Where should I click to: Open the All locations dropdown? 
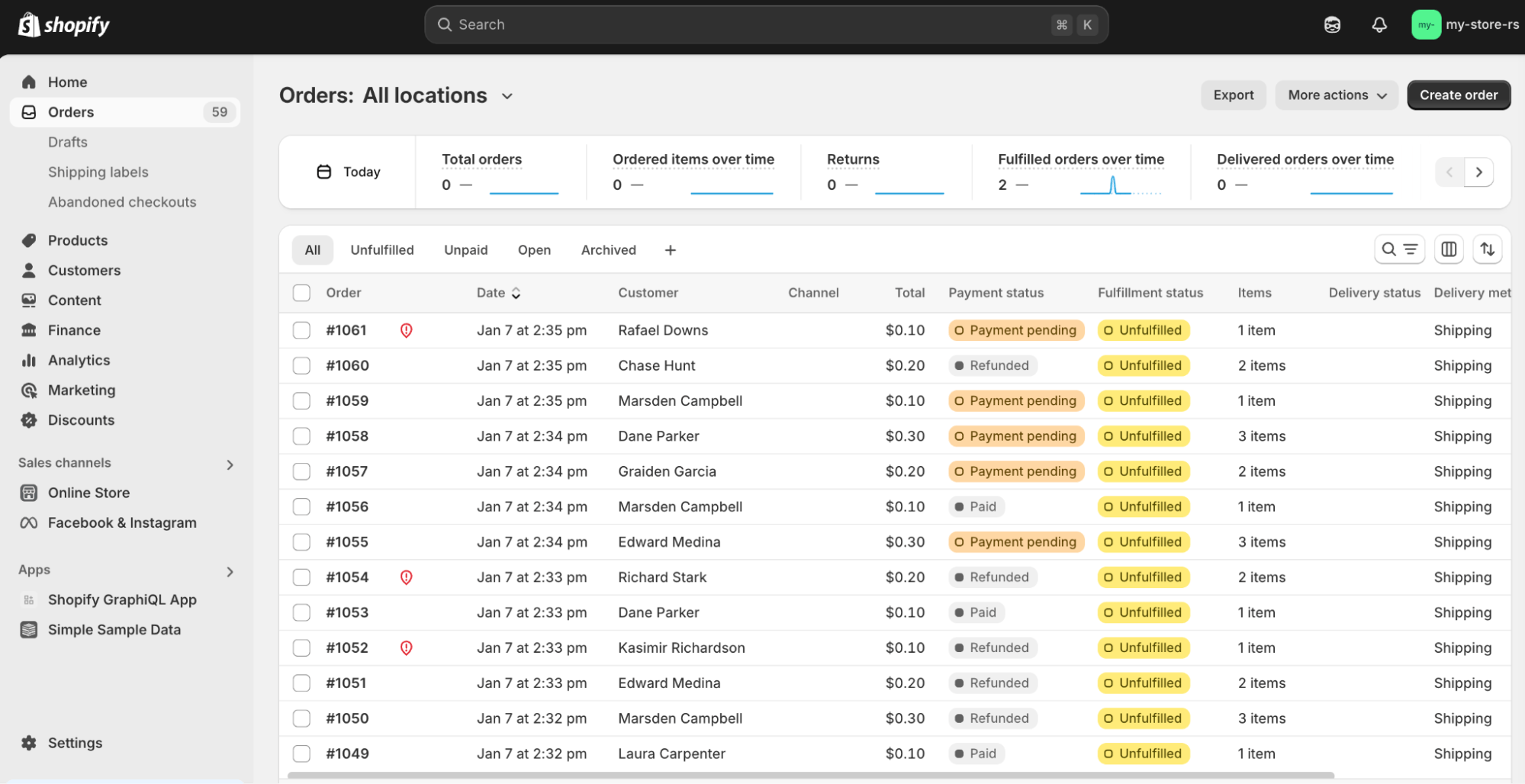click(x=438, y=95)
